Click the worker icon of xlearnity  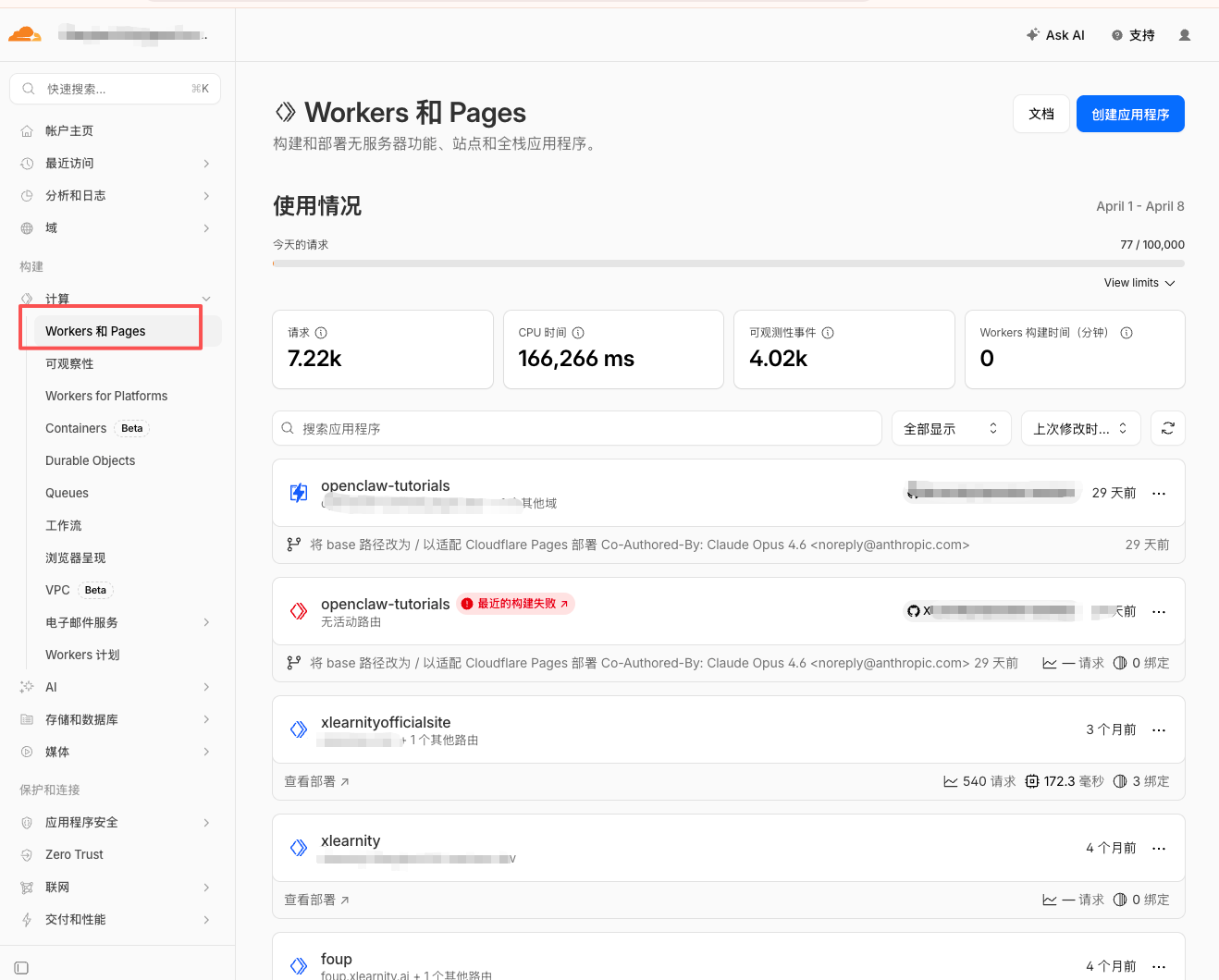click(x=299, y=848)
